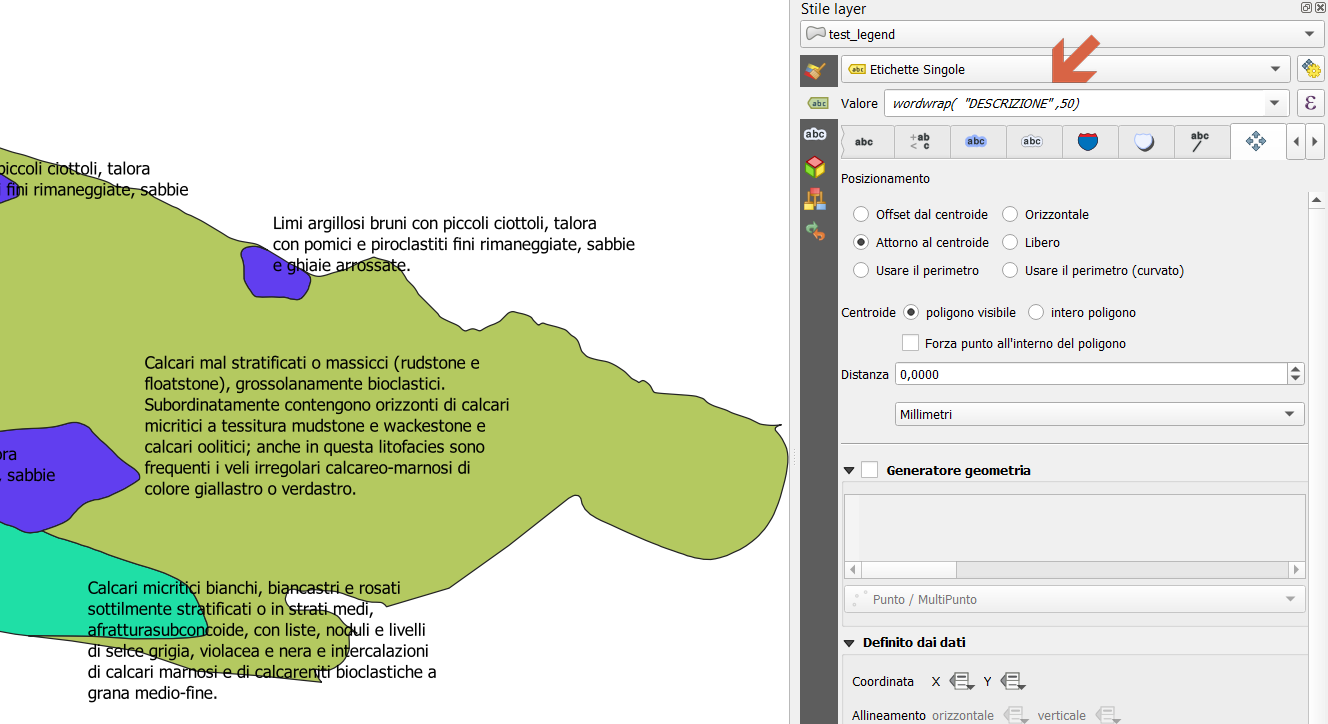Viewport: 1328px width, 724px height.
Task: Enable 'Forza punto all'interno del poligono'
Action: [910, 343]
